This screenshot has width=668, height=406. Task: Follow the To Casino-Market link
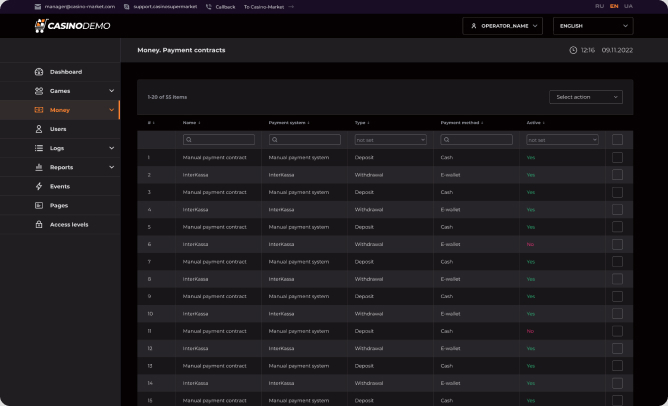(x=264, y=6)
